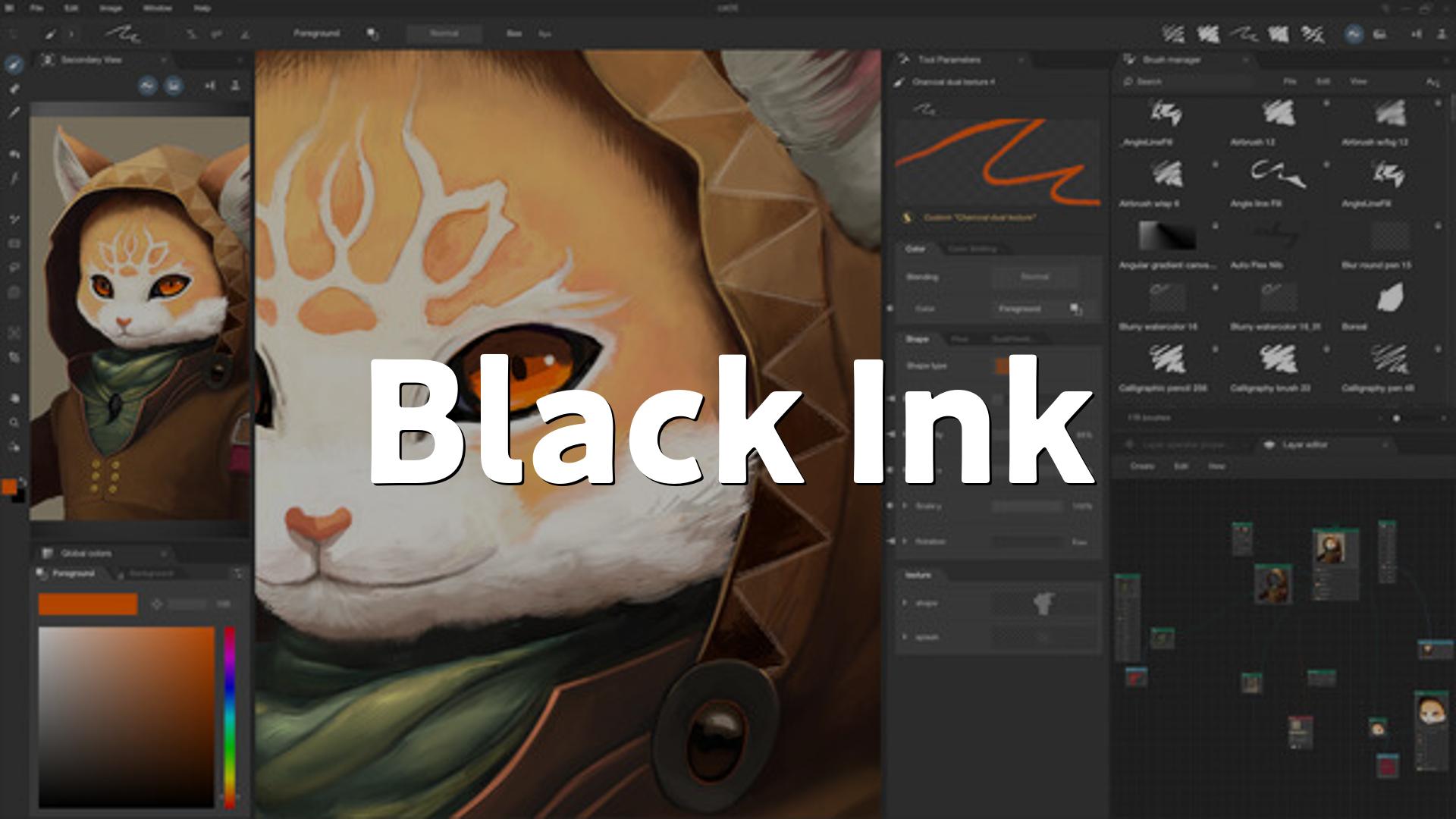This screenshot has width=1456, height=819.
Task: Open the Window menu in menu bar
Action: 157,8
